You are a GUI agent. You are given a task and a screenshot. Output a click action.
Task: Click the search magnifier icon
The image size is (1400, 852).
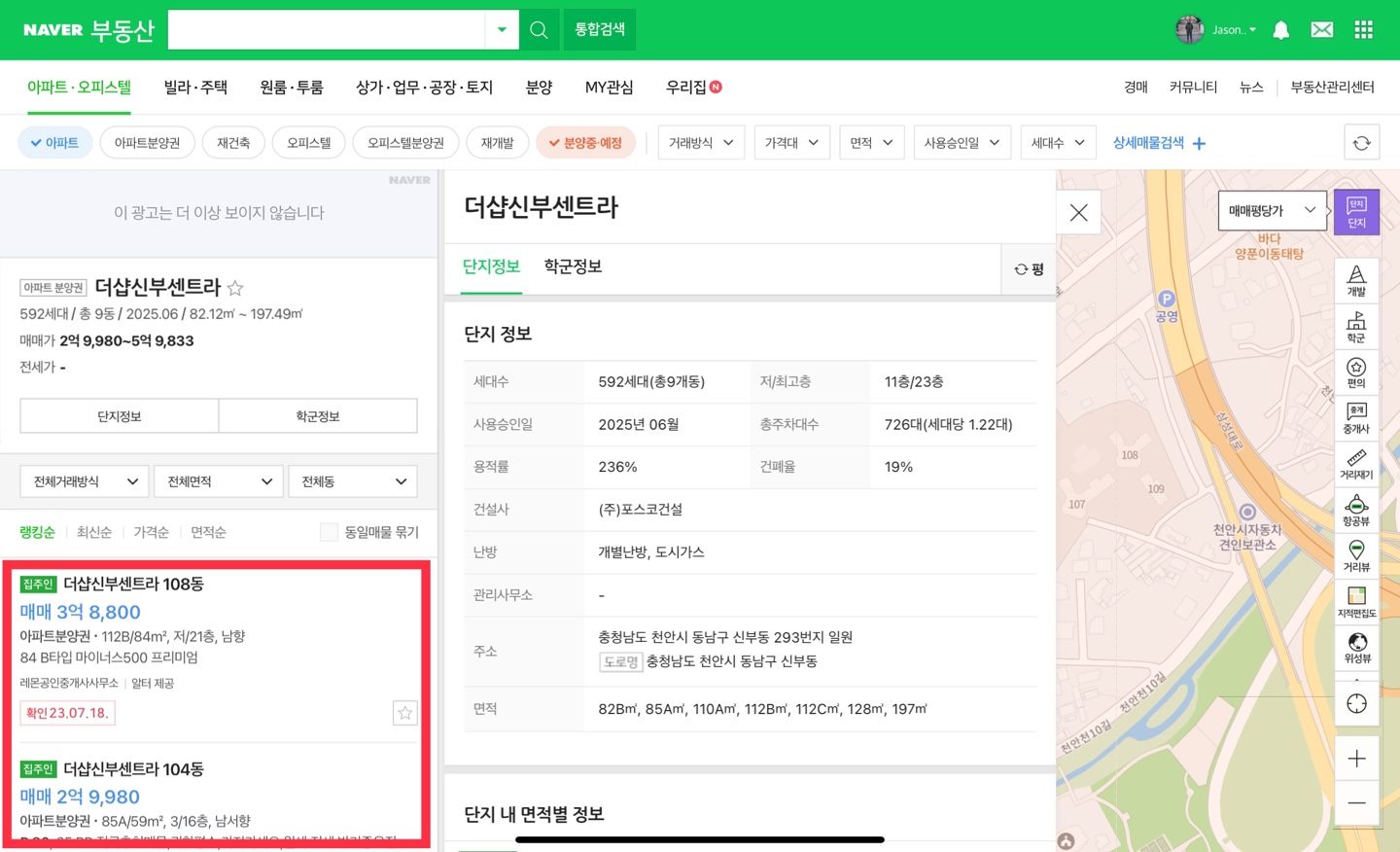[x=539, y=30]
